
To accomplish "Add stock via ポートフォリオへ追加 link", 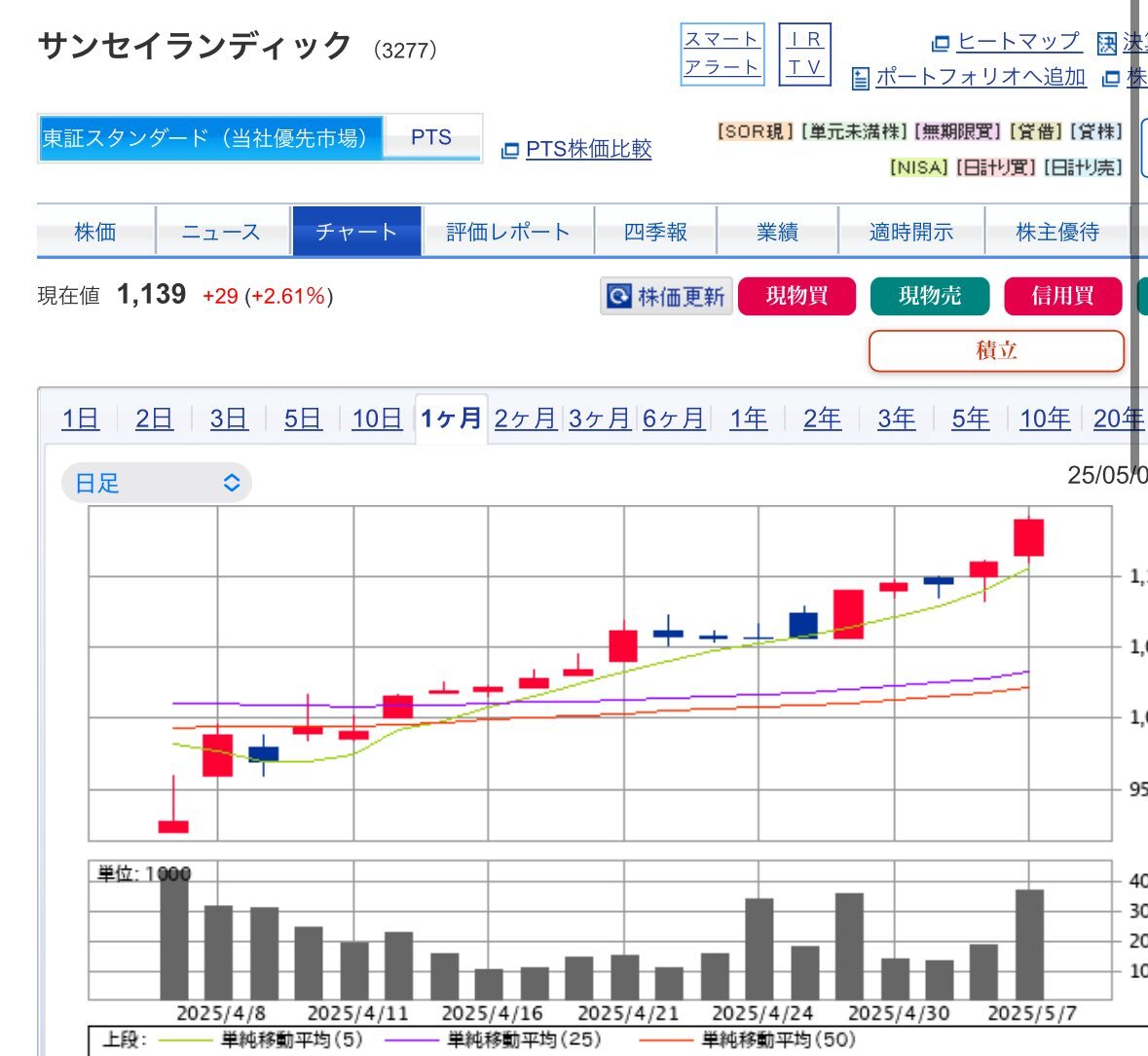I will click(981, 76).
